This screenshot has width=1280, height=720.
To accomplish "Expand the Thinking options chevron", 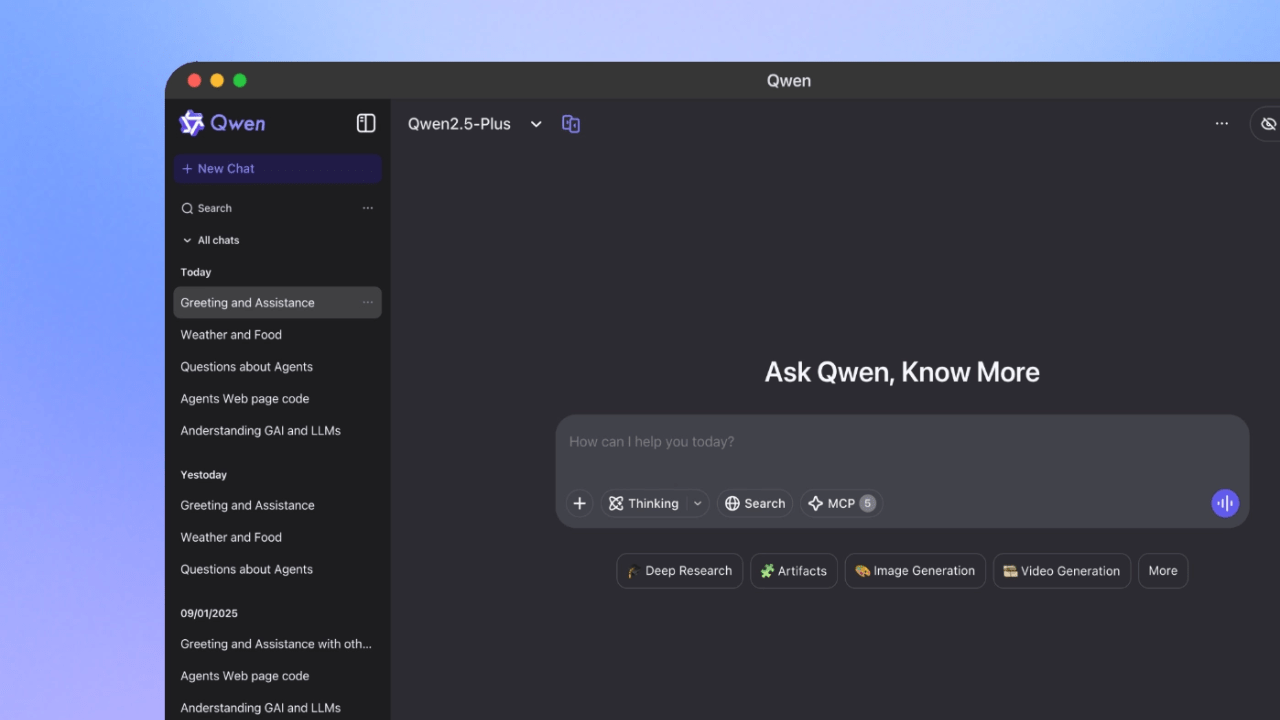I will click(698, 504).
